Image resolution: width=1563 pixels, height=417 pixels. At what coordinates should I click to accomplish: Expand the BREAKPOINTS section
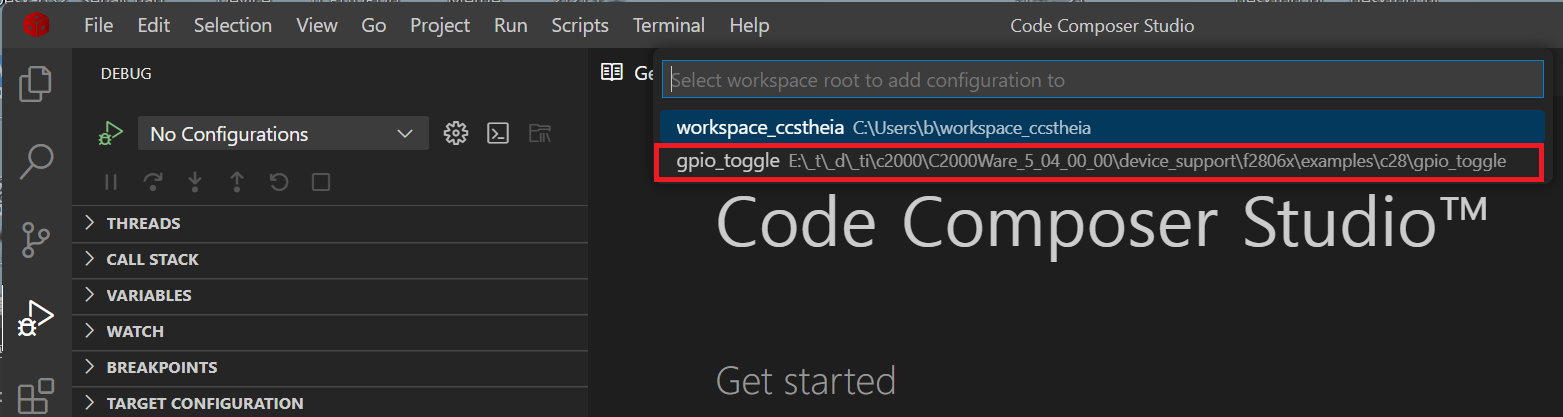click(x=330, y=367)
